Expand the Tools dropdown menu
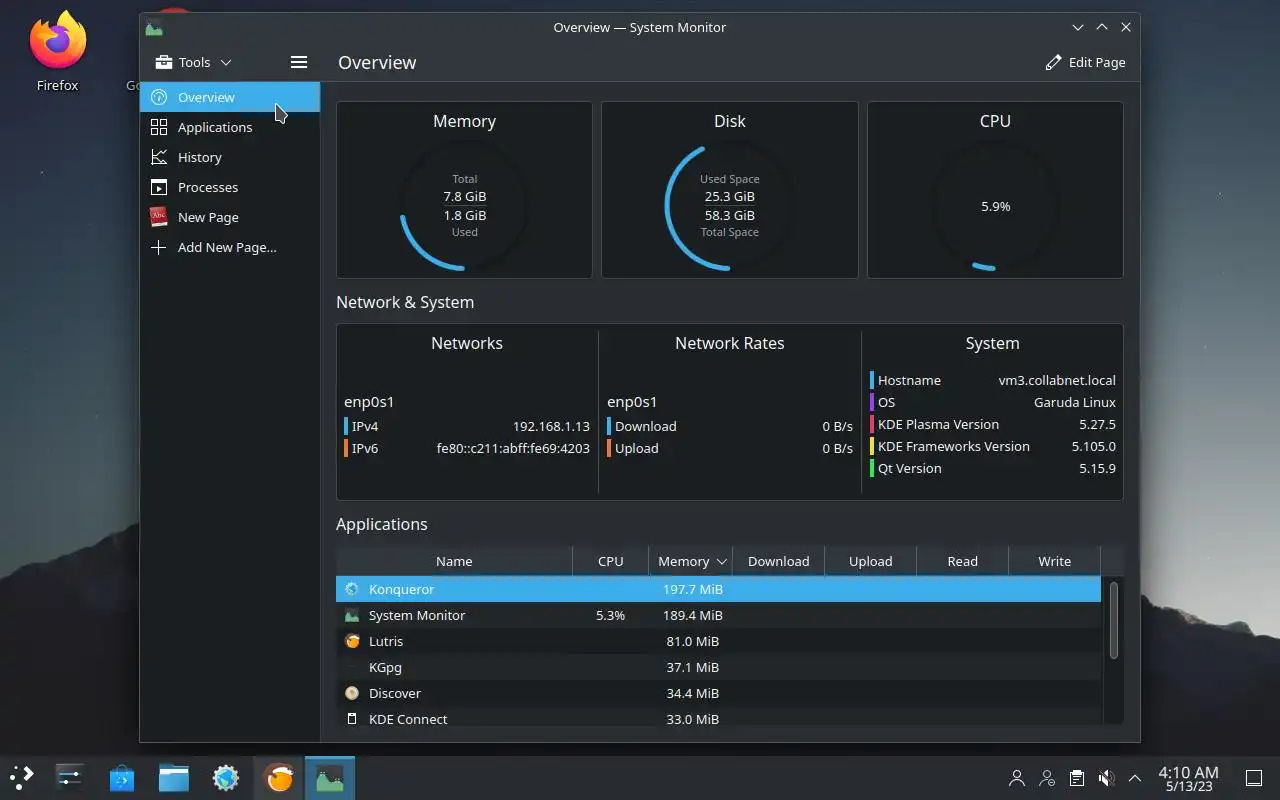Image resolution: width=1280 pixels, height=800 pixels. tap(193, 62)
